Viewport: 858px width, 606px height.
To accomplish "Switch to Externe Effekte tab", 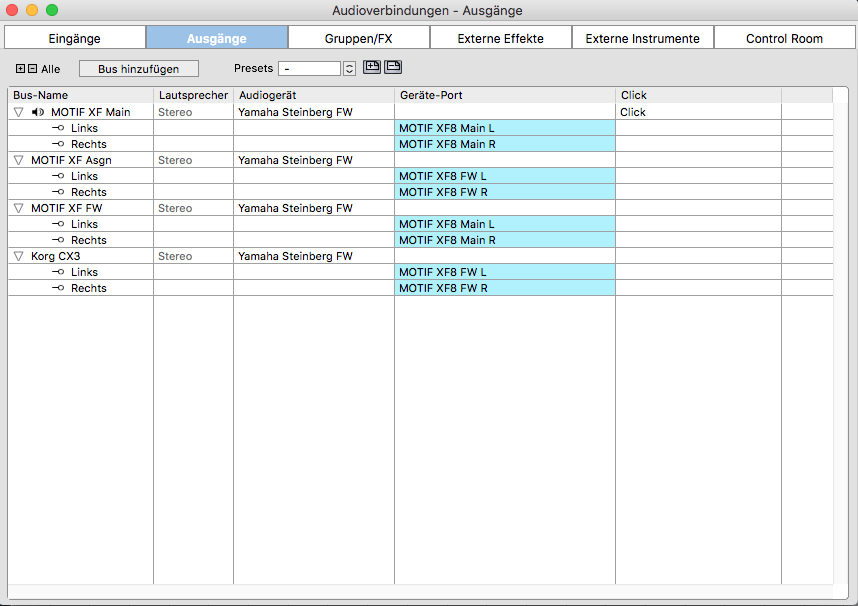I will tap(501, 38).
